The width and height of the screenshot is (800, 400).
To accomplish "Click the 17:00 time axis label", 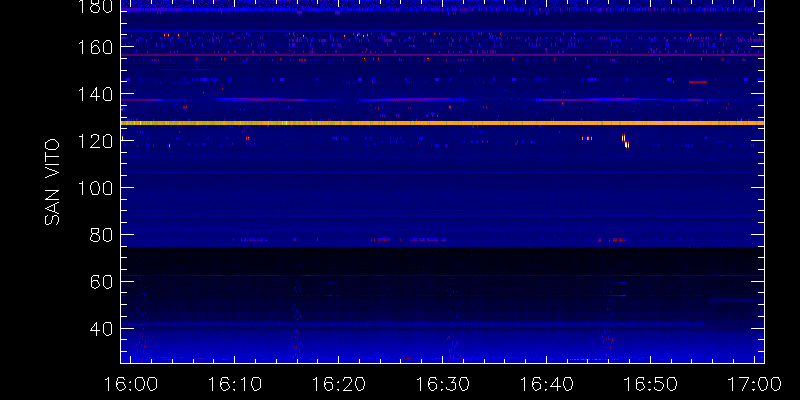I will [x=755, y=384].
